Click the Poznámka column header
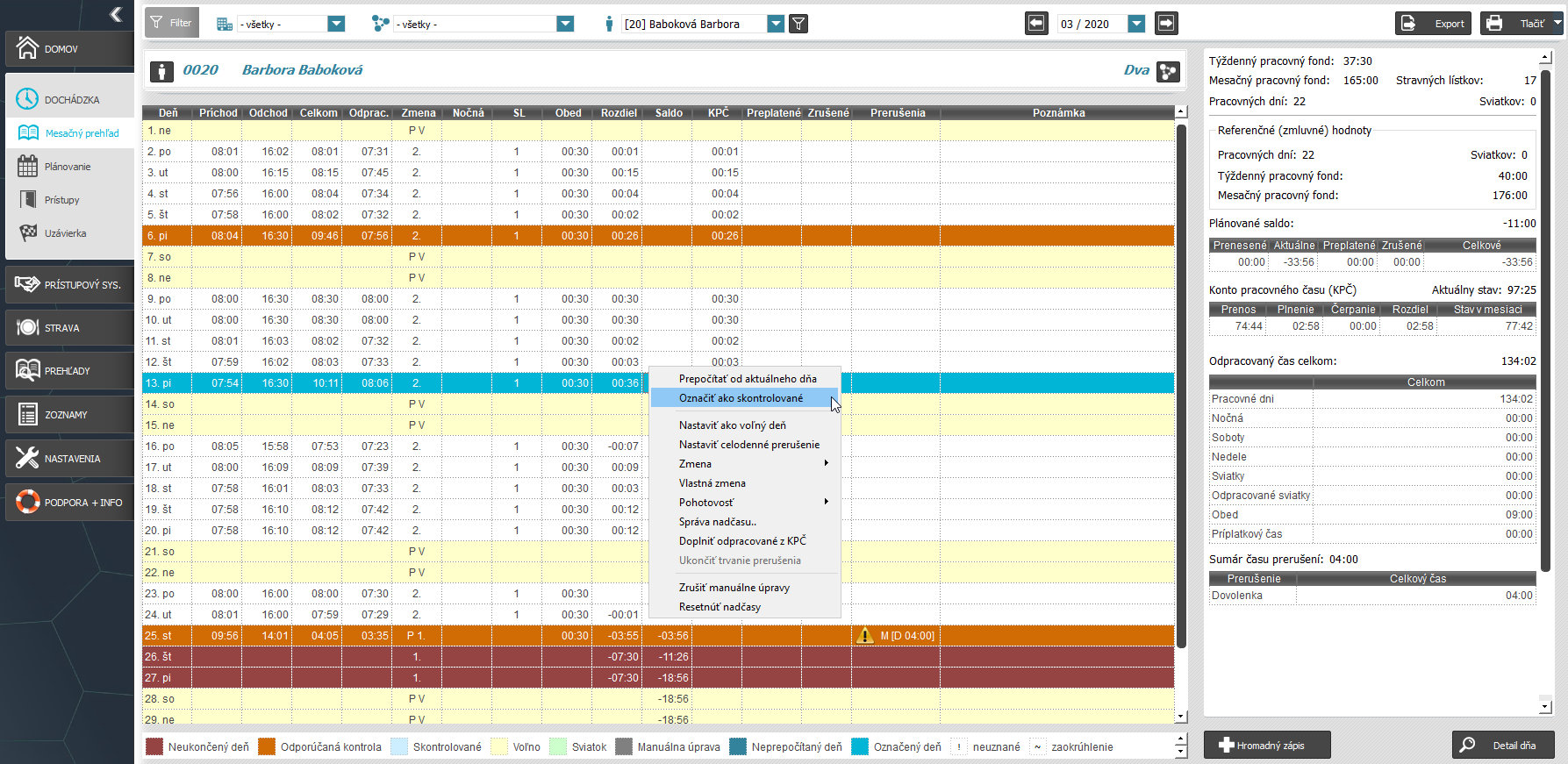This screenshot has height=764, width=1568. [x=1058, y=112]
